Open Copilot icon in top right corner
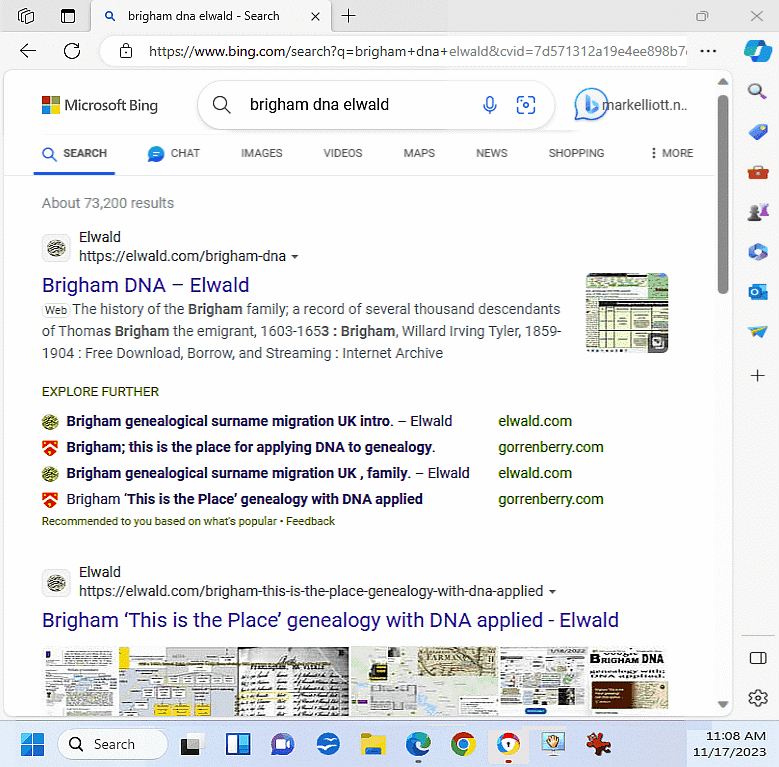 pos(758,51)
